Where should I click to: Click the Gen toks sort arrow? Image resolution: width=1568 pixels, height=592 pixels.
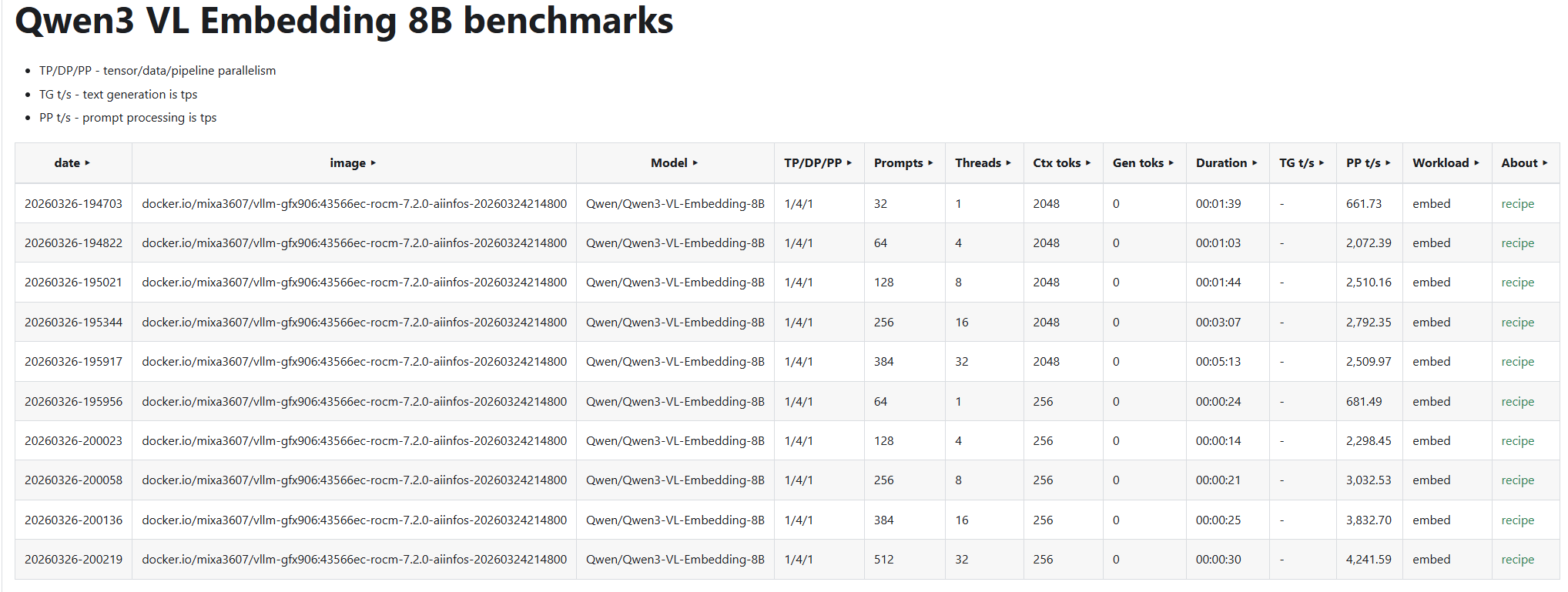pyautogui.click(x=1171, y=163)
